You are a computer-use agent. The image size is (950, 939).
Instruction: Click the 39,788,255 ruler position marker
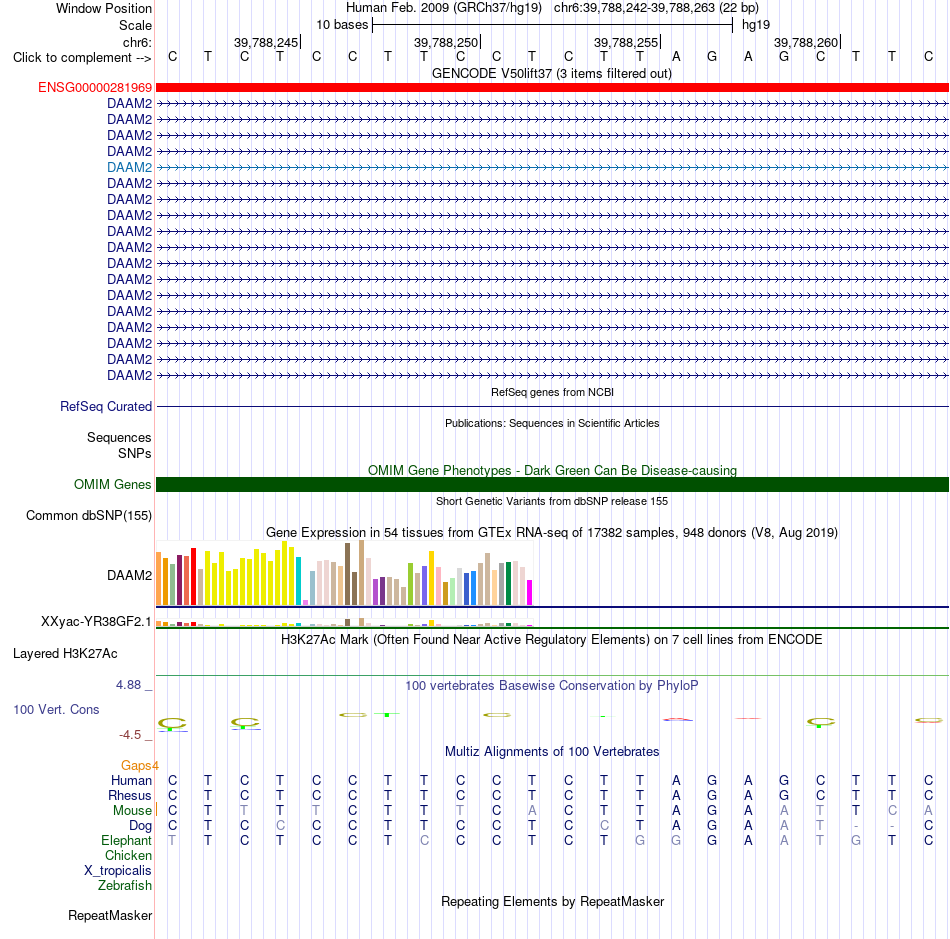pyautogui.click(x=627, y=42)
